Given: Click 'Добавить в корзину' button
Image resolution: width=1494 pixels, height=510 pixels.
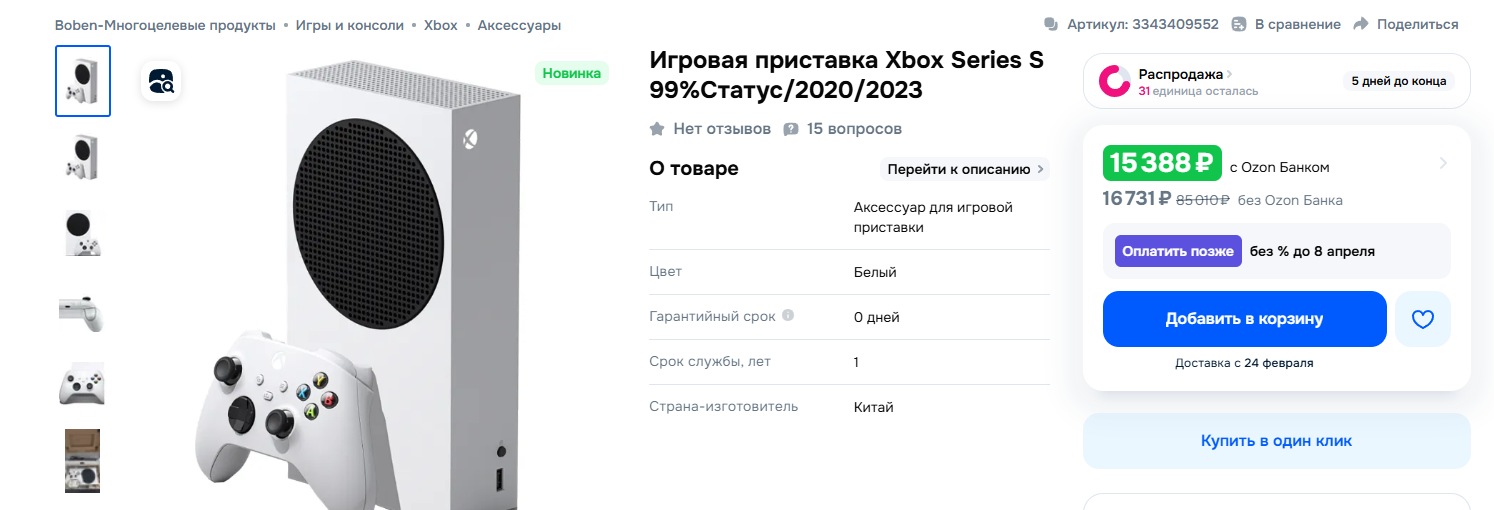Looking at the screenshot, I should (x=1244, y=319).
